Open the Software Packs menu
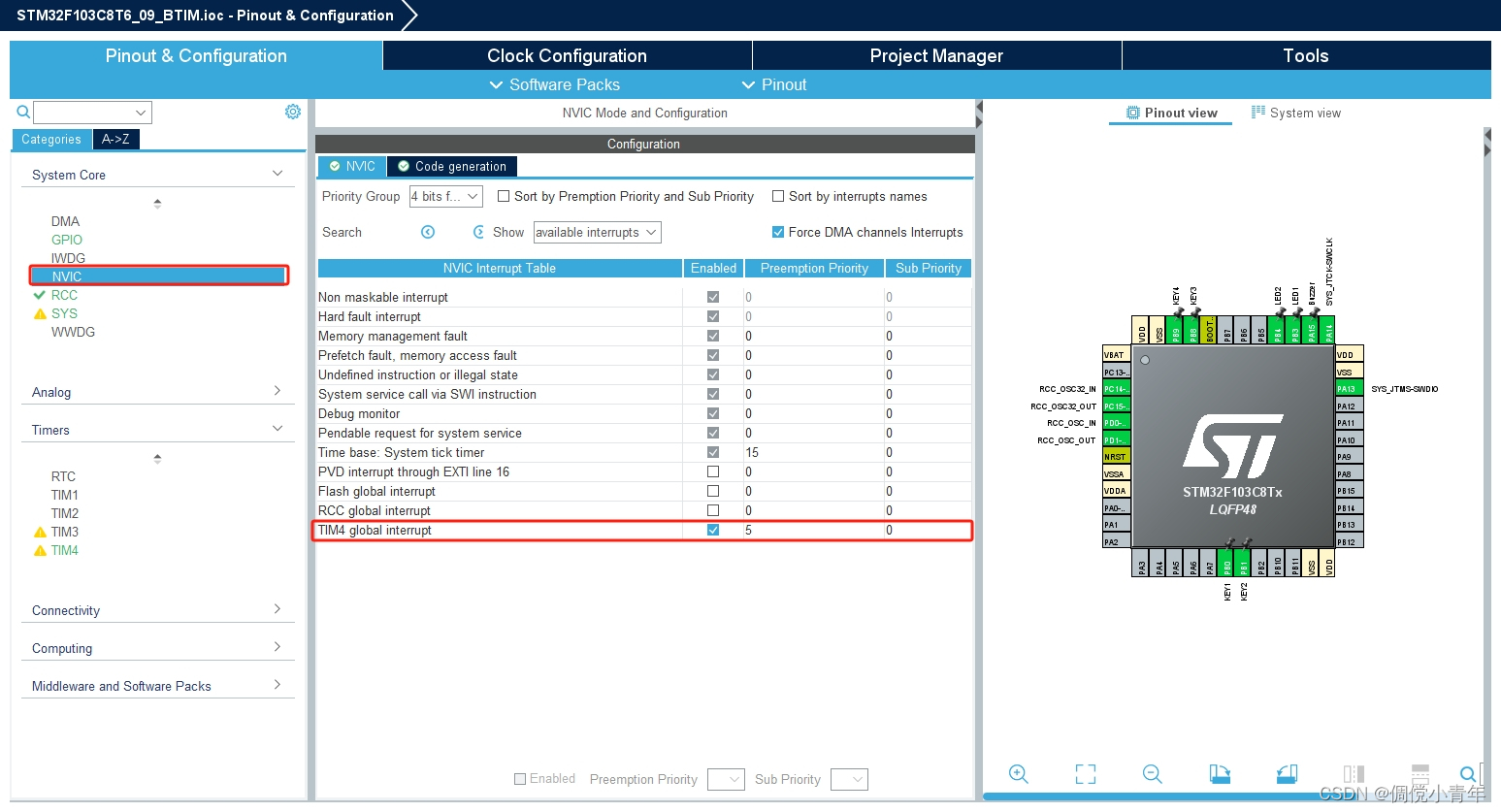Viewport: 1501px width, 812px height. point(555,84)
